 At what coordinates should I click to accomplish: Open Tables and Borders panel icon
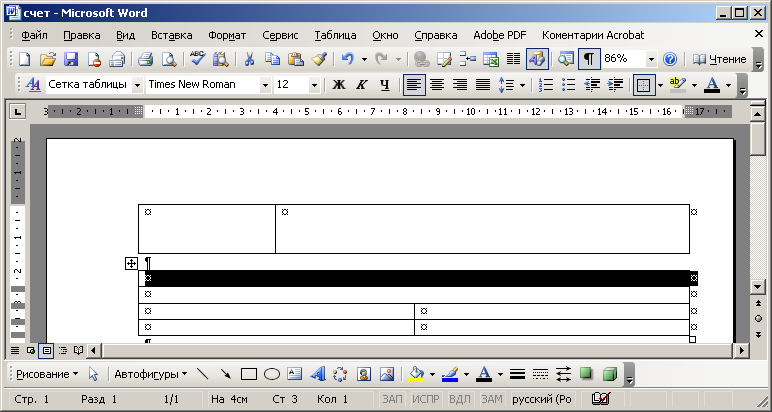click(444, 60)
